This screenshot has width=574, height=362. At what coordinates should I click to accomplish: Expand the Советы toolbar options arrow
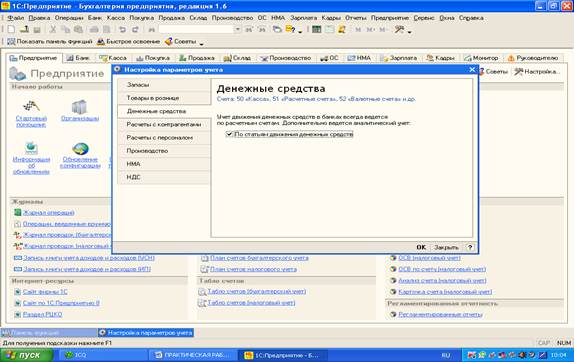pos(201,43)
